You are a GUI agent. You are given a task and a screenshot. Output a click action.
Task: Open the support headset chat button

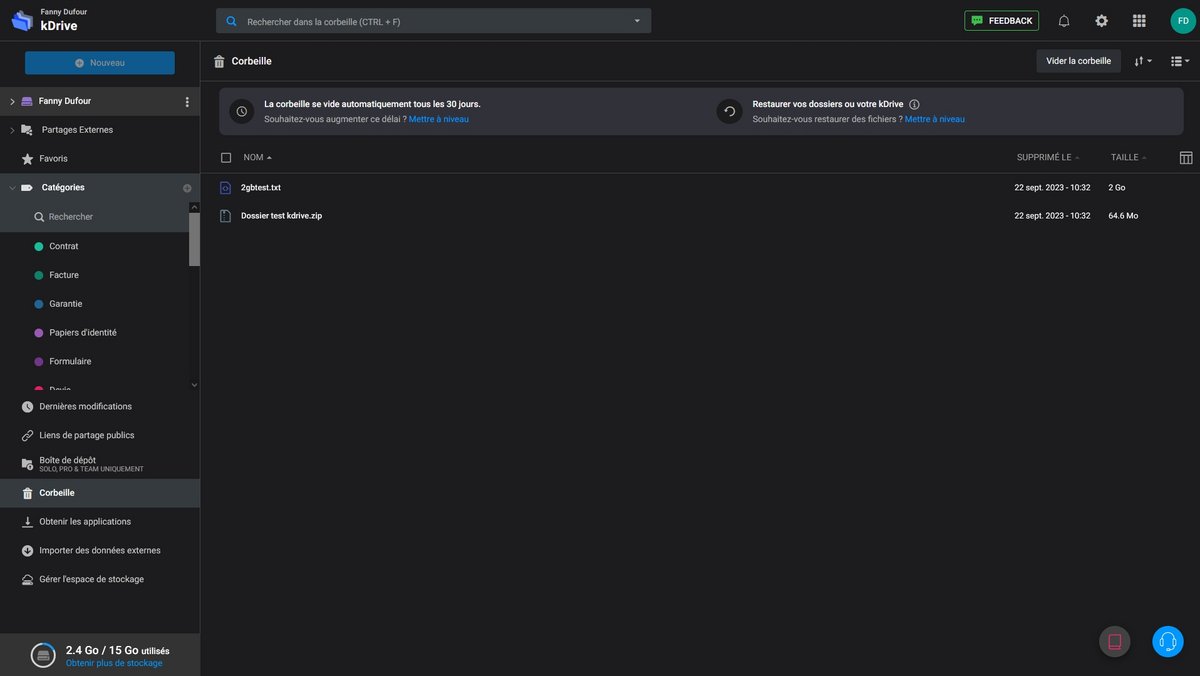pos(1168,642)
